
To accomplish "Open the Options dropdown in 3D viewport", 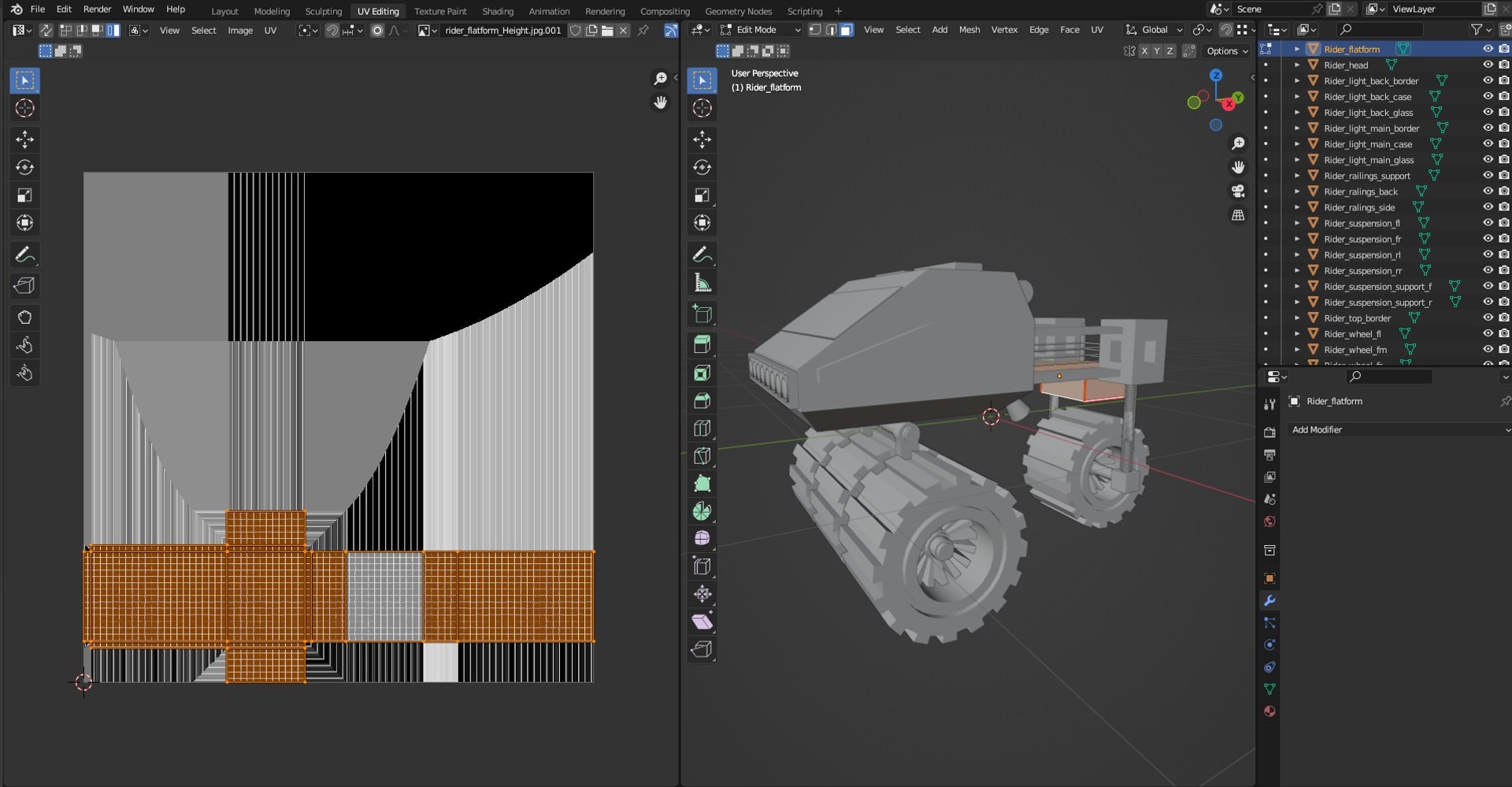I will [1227, 50].
